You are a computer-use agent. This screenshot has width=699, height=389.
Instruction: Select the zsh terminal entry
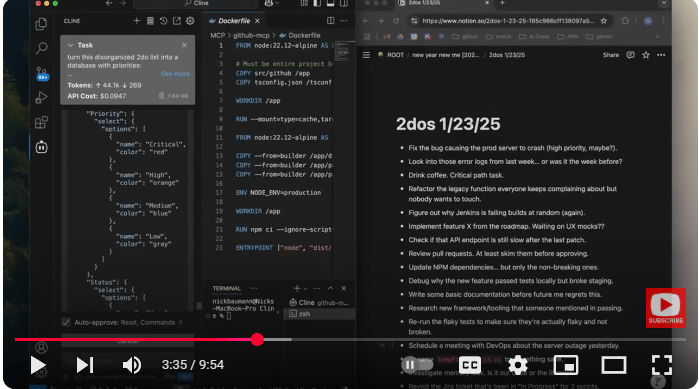click(319, 314)
